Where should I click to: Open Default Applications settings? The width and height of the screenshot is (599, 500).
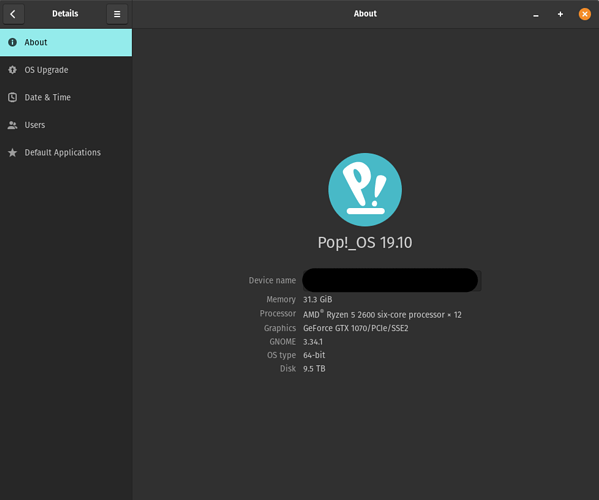[x=66, y=152]
